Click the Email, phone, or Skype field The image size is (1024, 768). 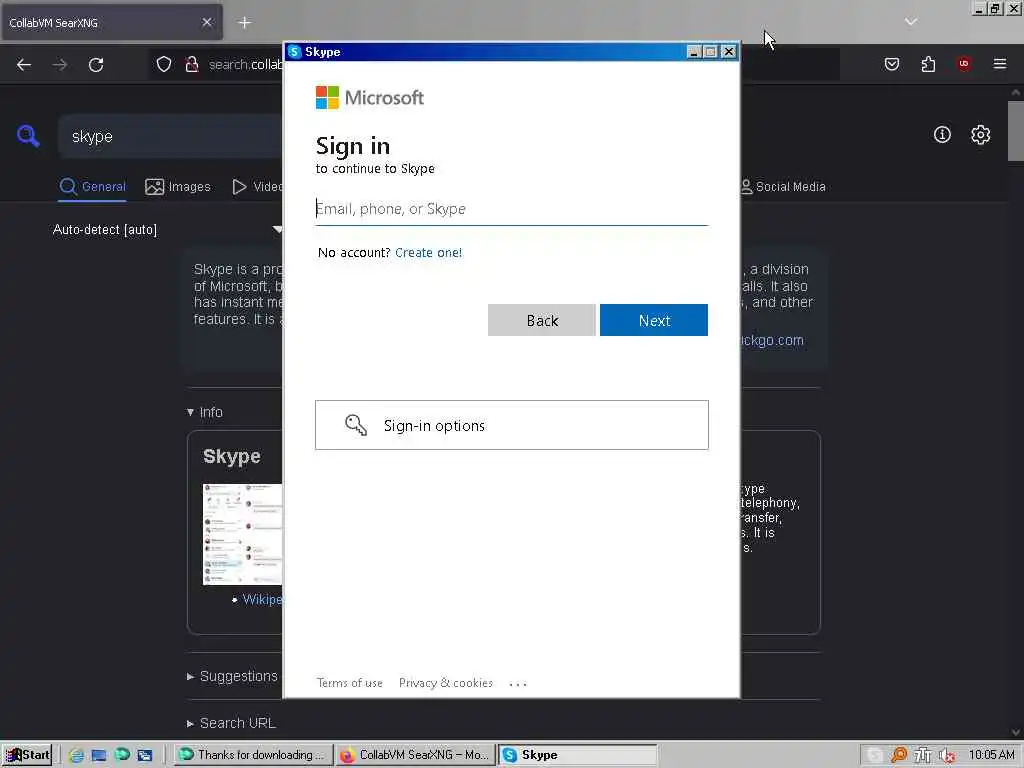coord(511,209)
